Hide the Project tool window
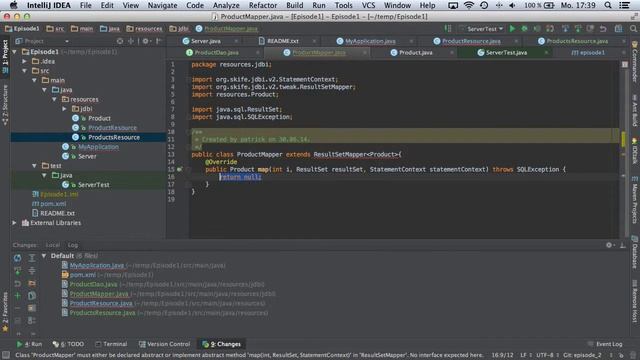This screenshot has width=640, height=360. (159, 41)
